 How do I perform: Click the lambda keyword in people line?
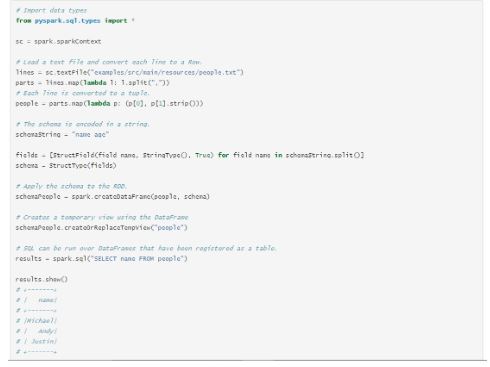98,103
